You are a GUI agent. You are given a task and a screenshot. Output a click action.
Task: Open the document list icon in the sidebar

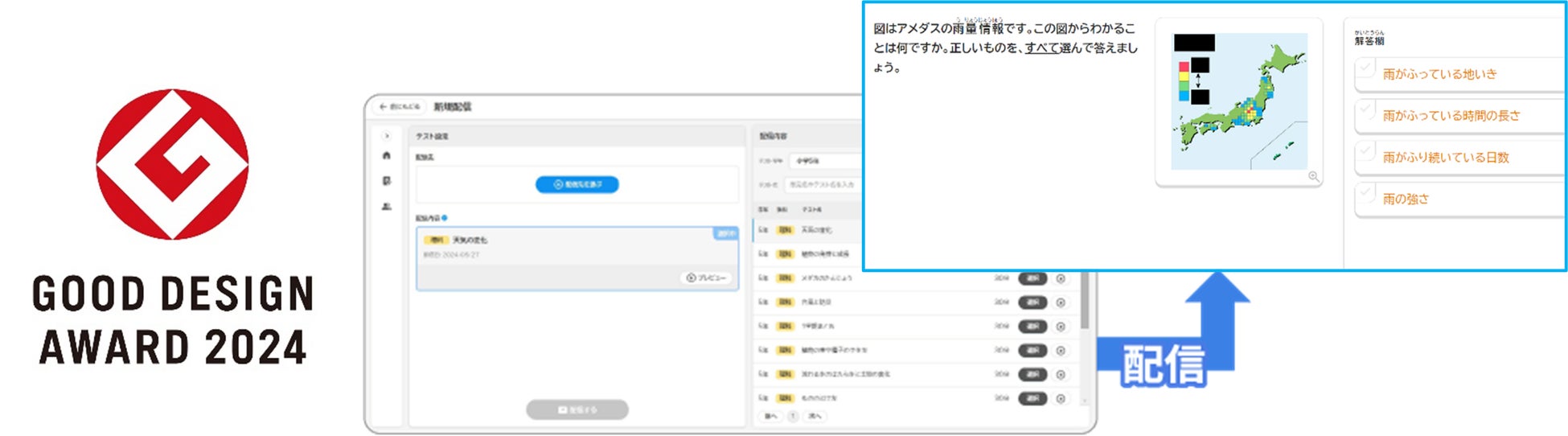pyautogui.click(x=387, y=181)
